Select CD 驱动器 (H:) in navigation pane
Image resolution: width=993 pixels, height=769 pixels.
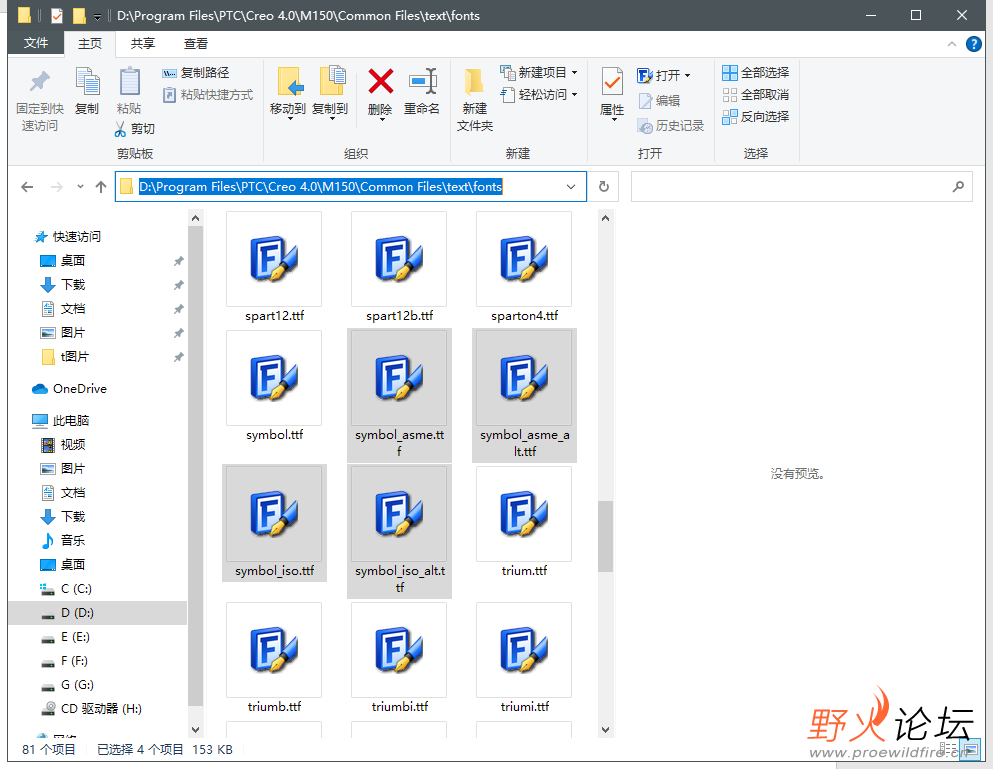pyautogui.click(x=91, y=709)
